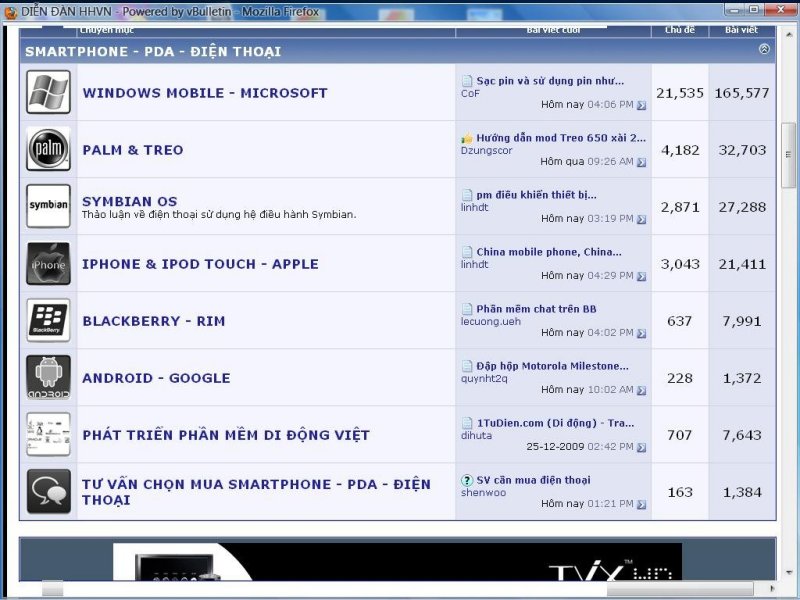Click the Vietnamese mobile software development forum icon
The width and height of the screenshot is (800, 600).
pyautogui.click(x=48, y=435)
